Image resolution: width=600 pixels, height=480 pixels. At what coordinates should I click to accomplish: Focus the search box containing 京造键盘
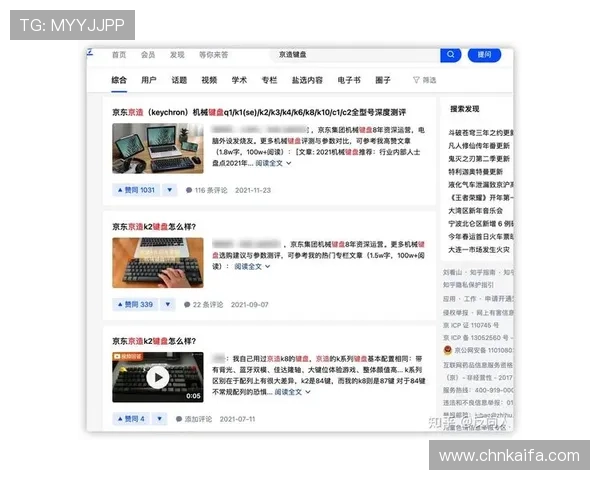pyautogui.click(x=356, y=55)
